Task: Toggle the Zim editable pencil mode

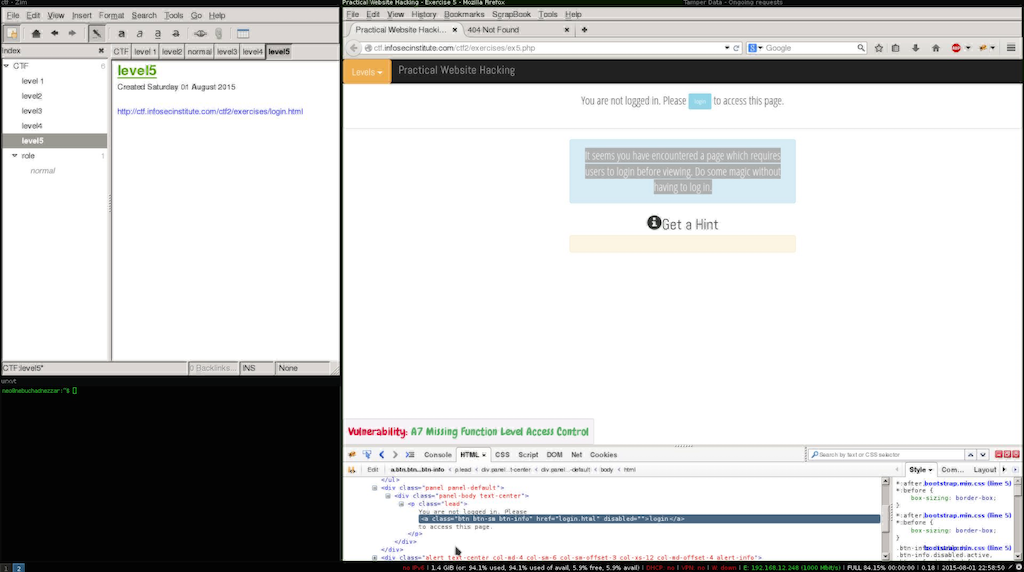Action: pyautogui.click(x=96, y=33)
